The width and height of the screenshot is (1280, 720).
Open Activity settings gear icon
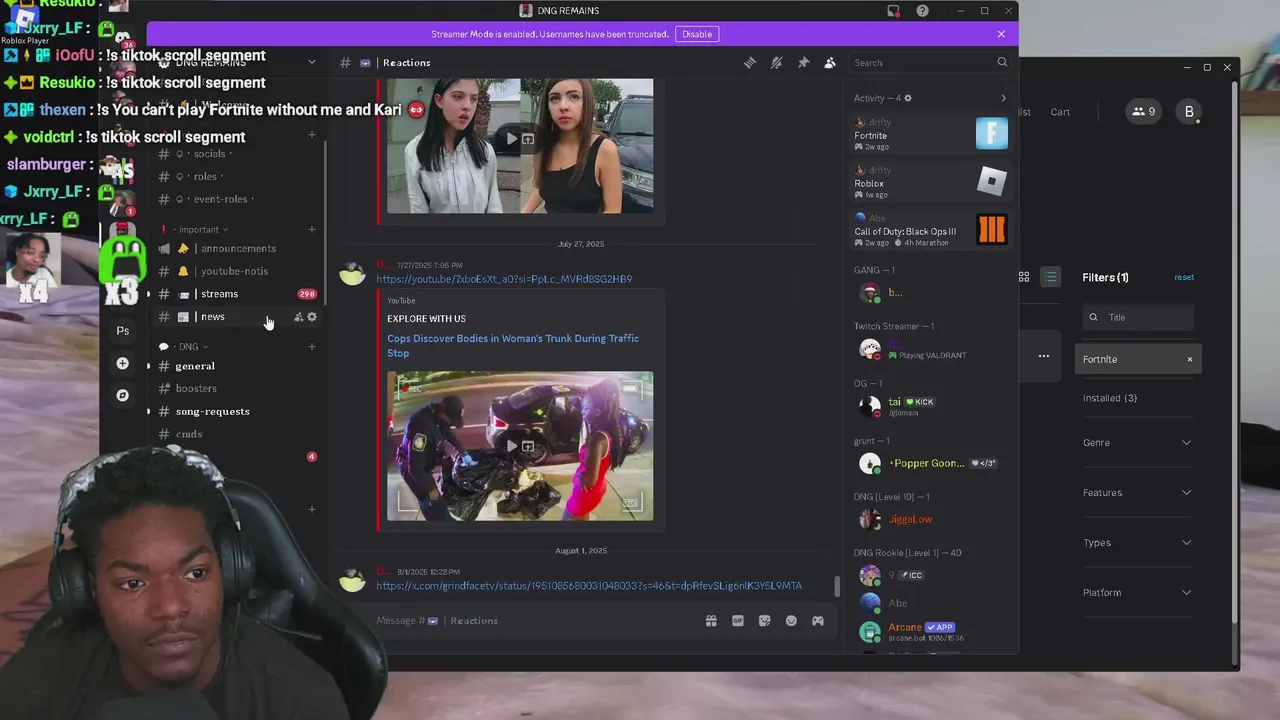(x=907, y=98)
